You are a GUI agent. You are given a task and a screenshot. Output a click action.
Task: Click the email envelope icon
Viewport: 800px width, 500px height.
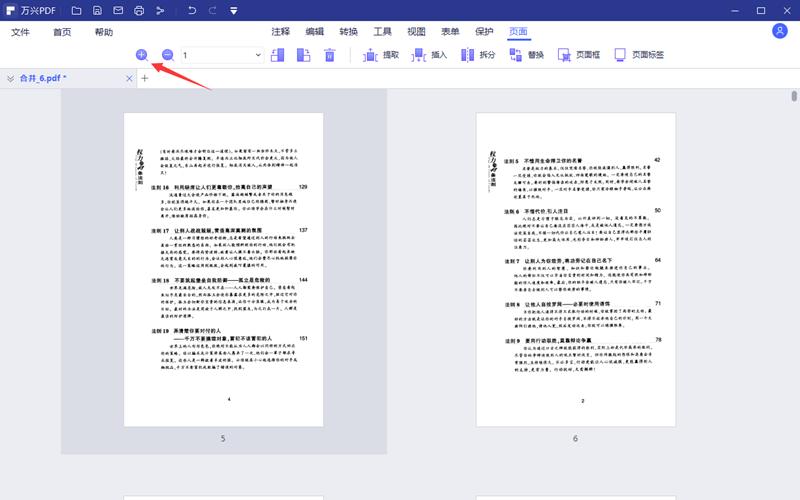coord(118,11)
